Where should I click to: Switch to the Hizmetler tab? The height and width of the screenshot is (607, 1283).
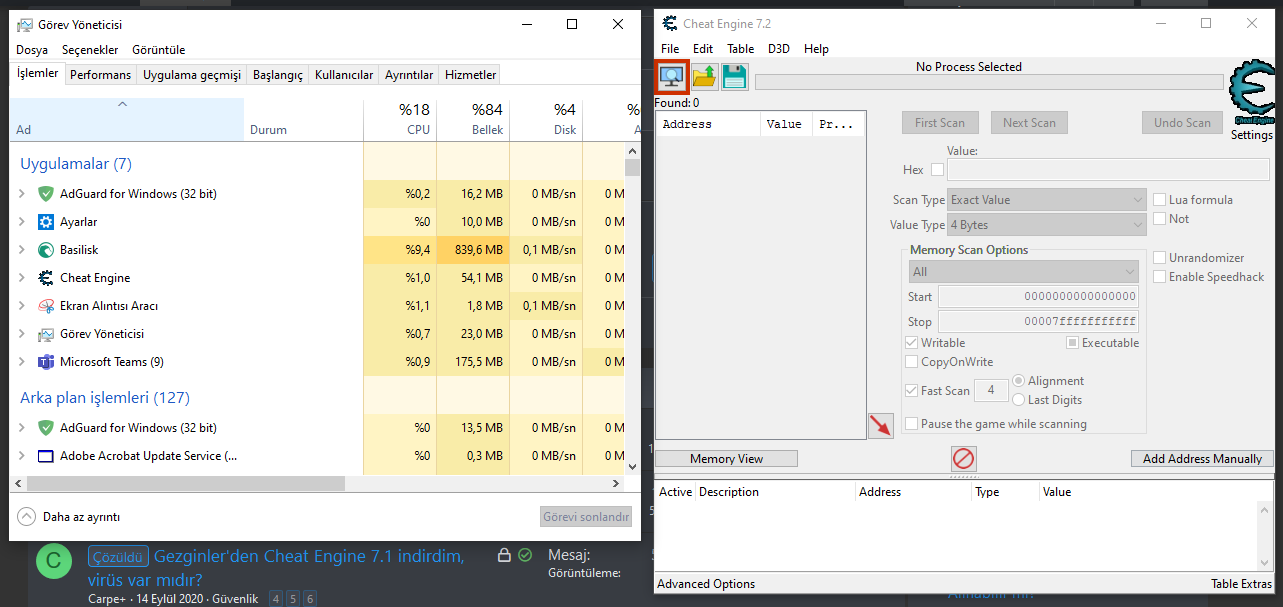pyautogui.click(x=471, y=75)
